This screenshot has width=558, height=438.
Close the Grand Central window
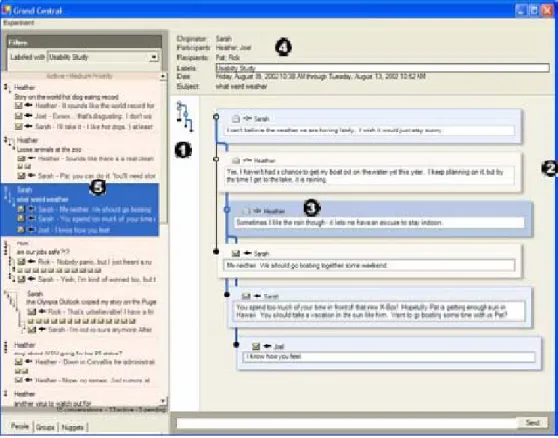pyautogui.click(x=547, y=10)
